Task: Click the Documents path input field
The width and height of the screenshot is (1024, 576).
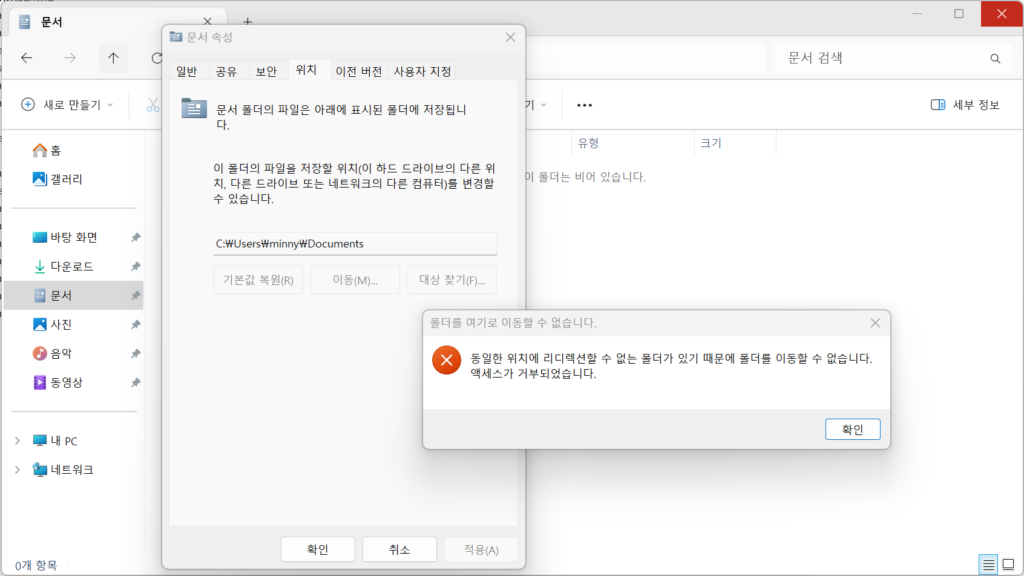Action: tap(355, 244)
